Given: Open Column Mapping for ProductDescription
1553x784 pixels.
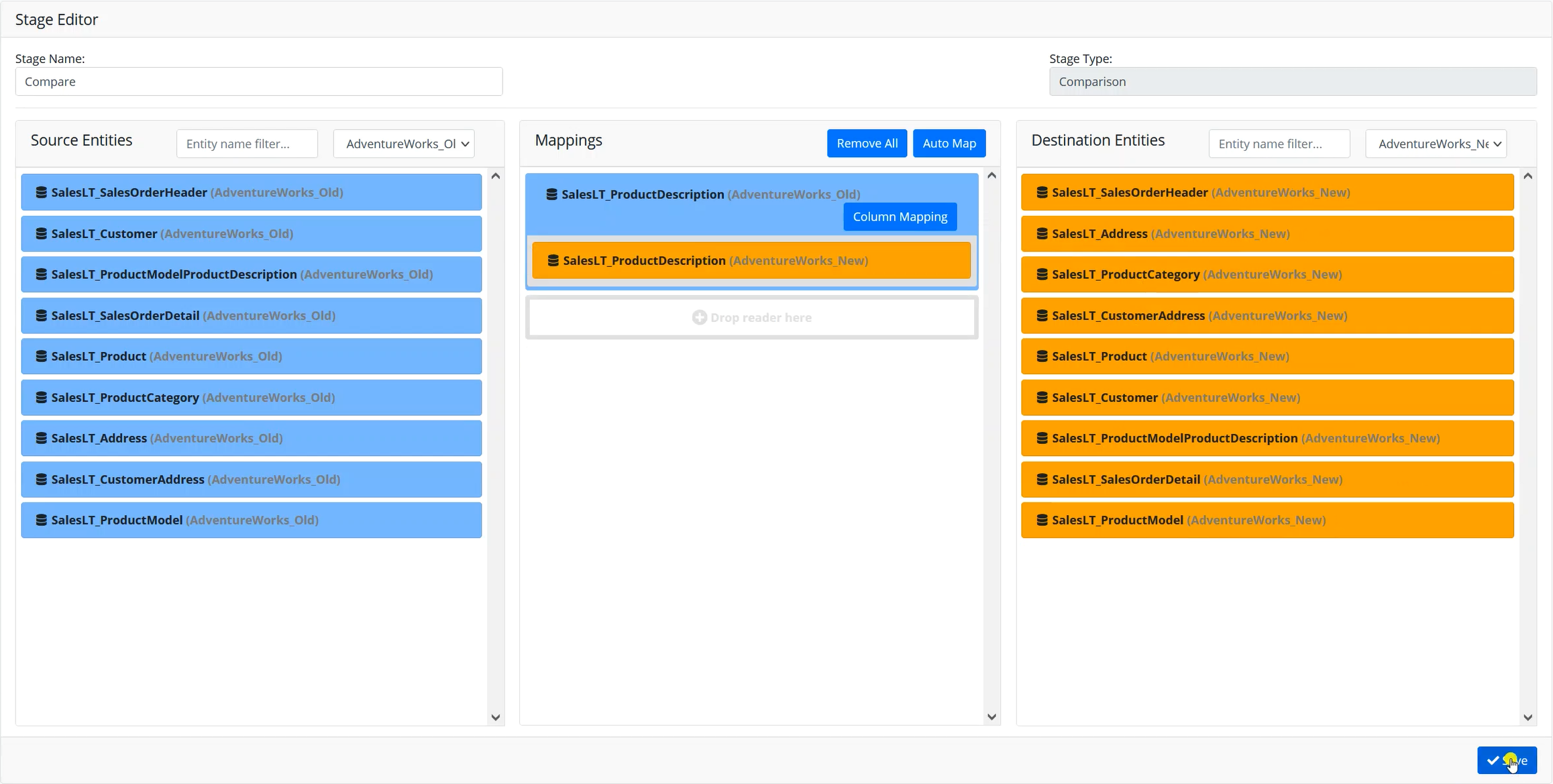Looking at the screenshot, I should click(x=900, y=217).
